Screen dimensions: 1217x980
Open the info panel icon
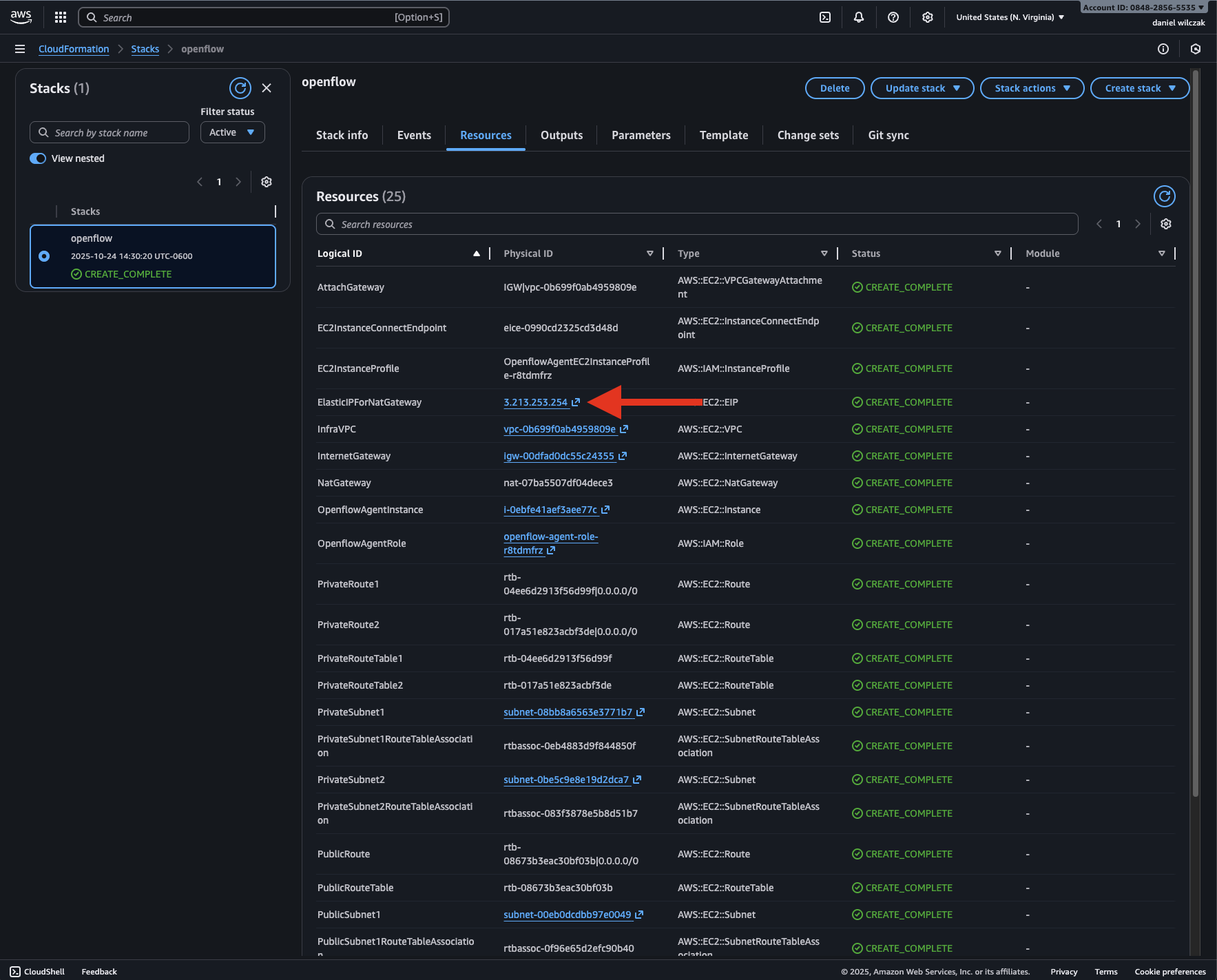(1163, 49)
